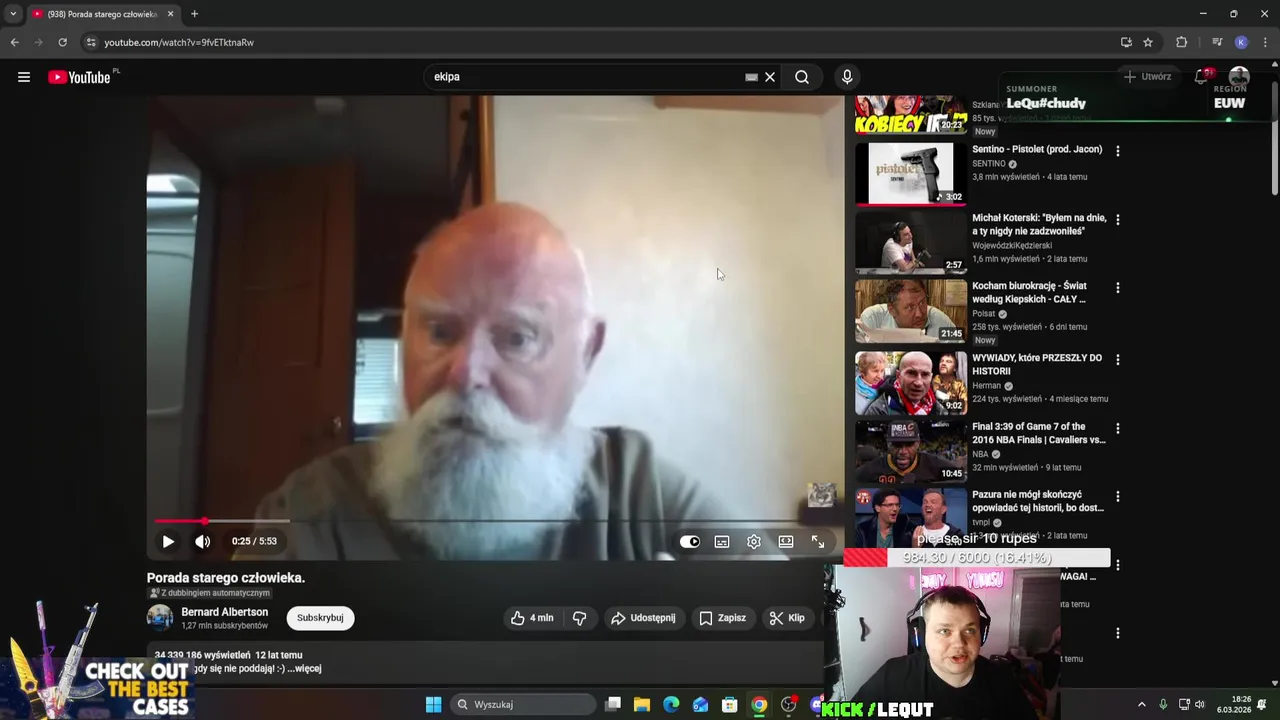Open options menu for WYWIADY video
1280x720 pixels.
[x=1118, y=359]
